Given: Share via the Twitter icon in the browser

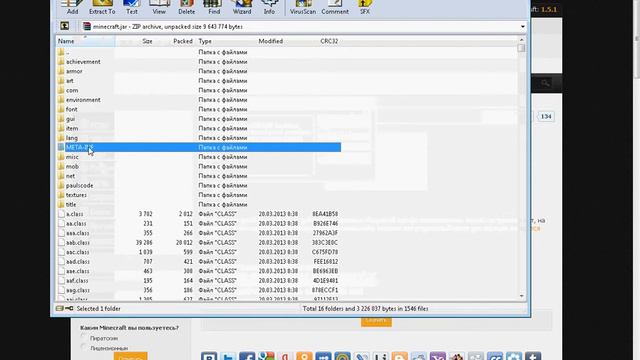Looking at the screenshot, I should click(x=228, y=356).
